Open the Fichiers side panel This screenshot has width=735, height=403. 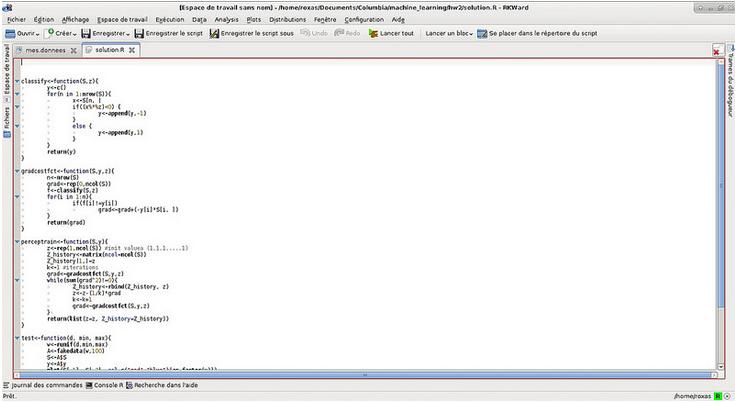7,122
